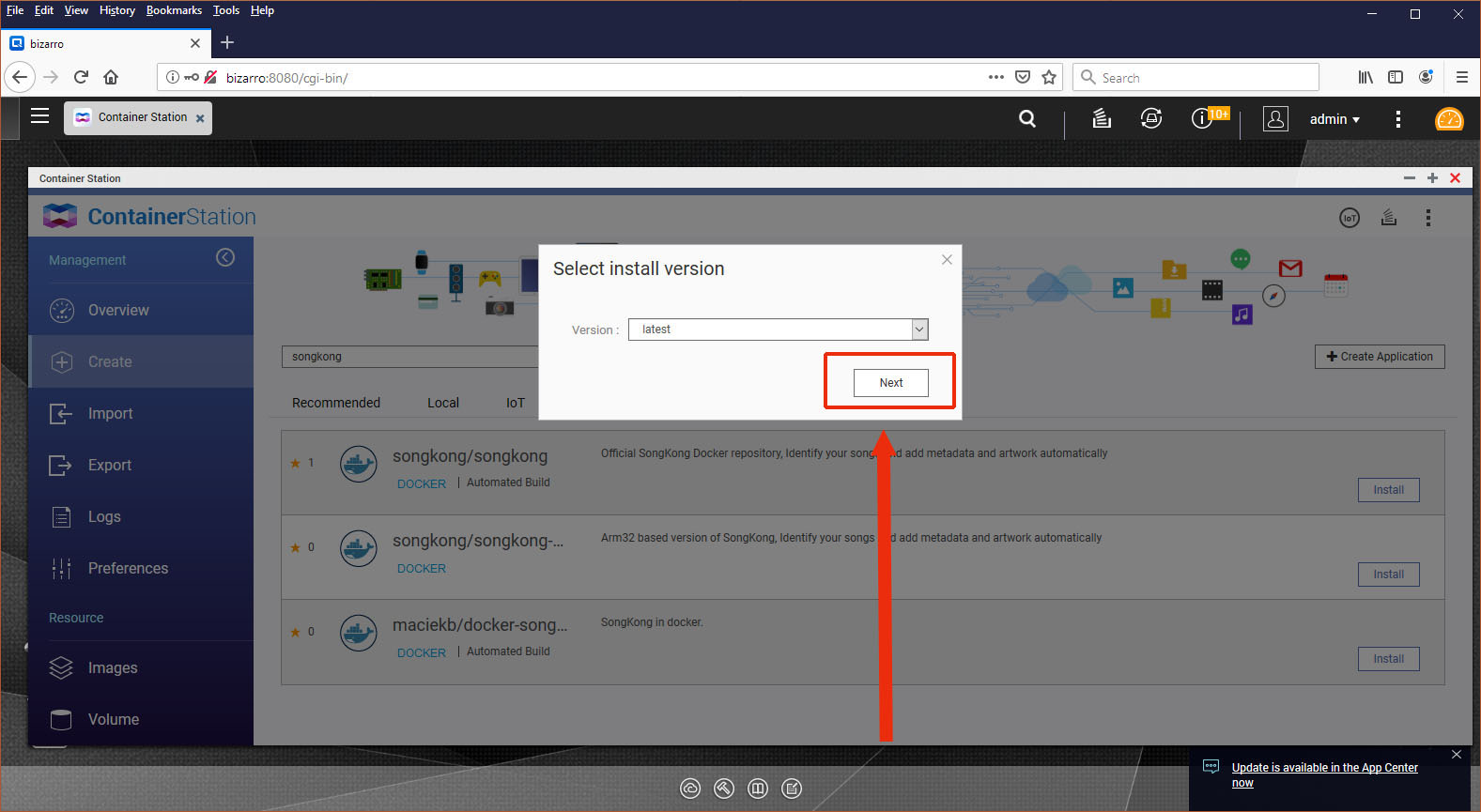Open the Firefox application menu

pos(1461,77)
